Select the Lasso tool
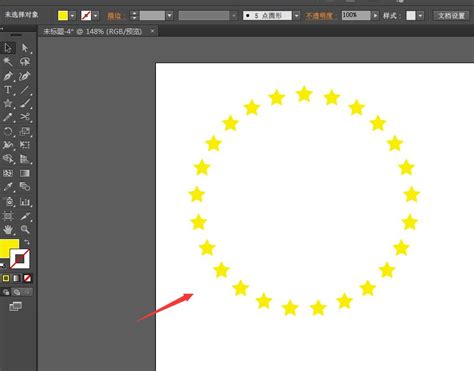This screenshot has width=474, height=371. tap(25, 62)
